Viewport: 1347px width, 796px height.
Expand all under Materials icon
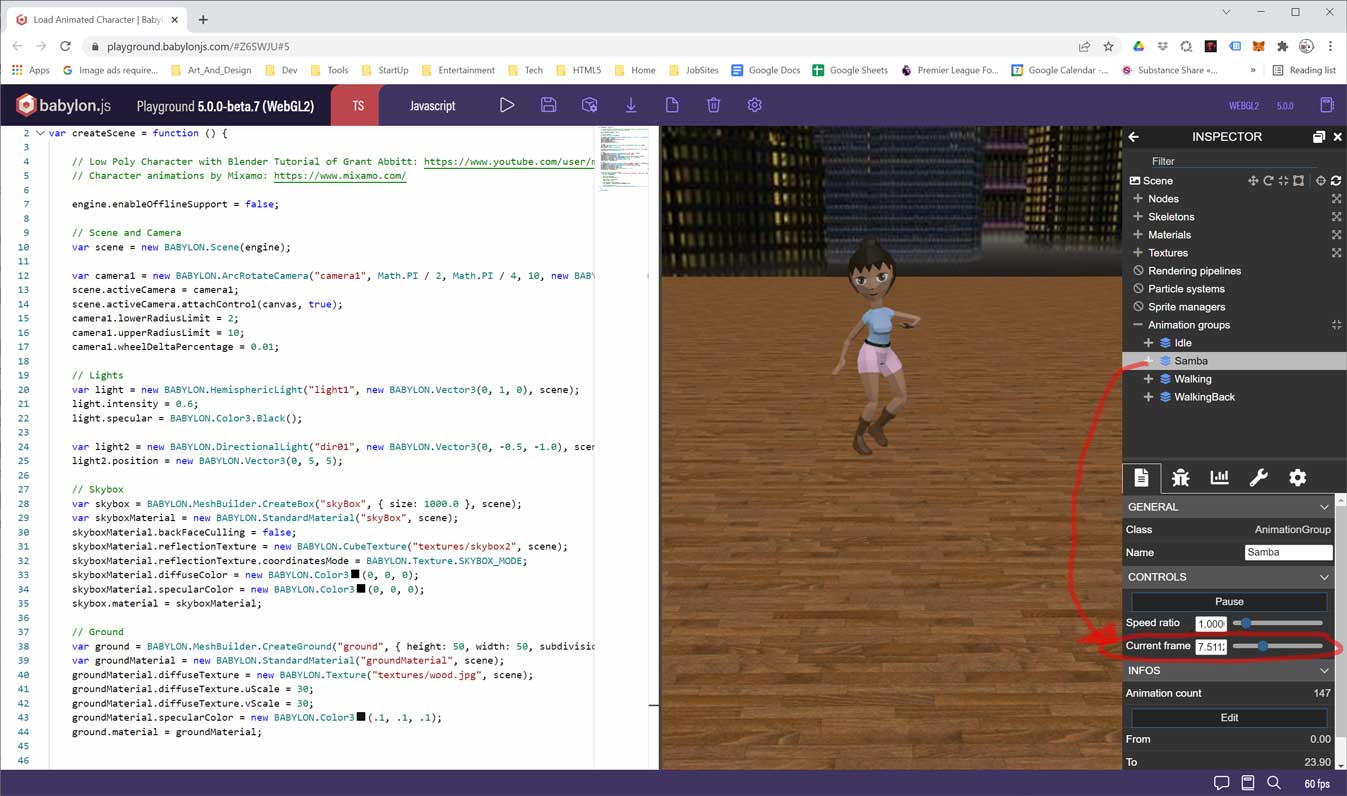1336,235
